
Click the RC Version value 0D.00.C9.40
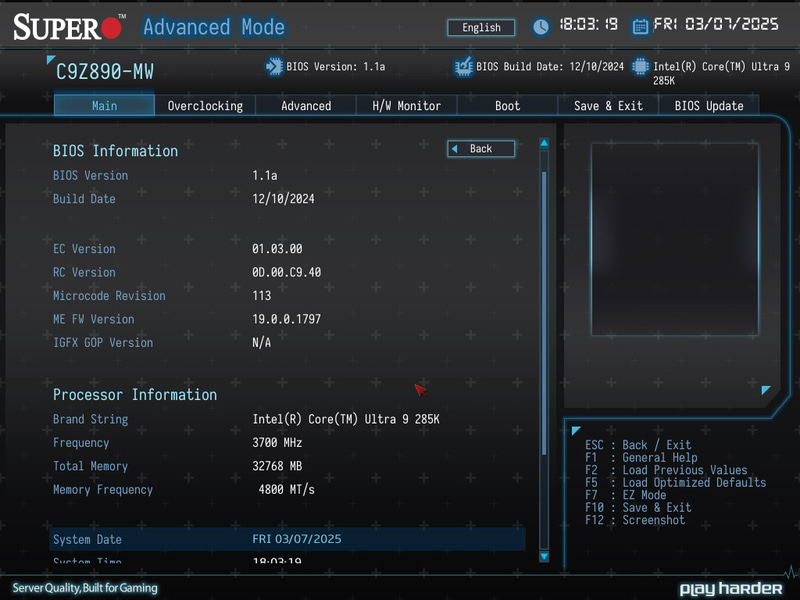click(x=286, y=272)
